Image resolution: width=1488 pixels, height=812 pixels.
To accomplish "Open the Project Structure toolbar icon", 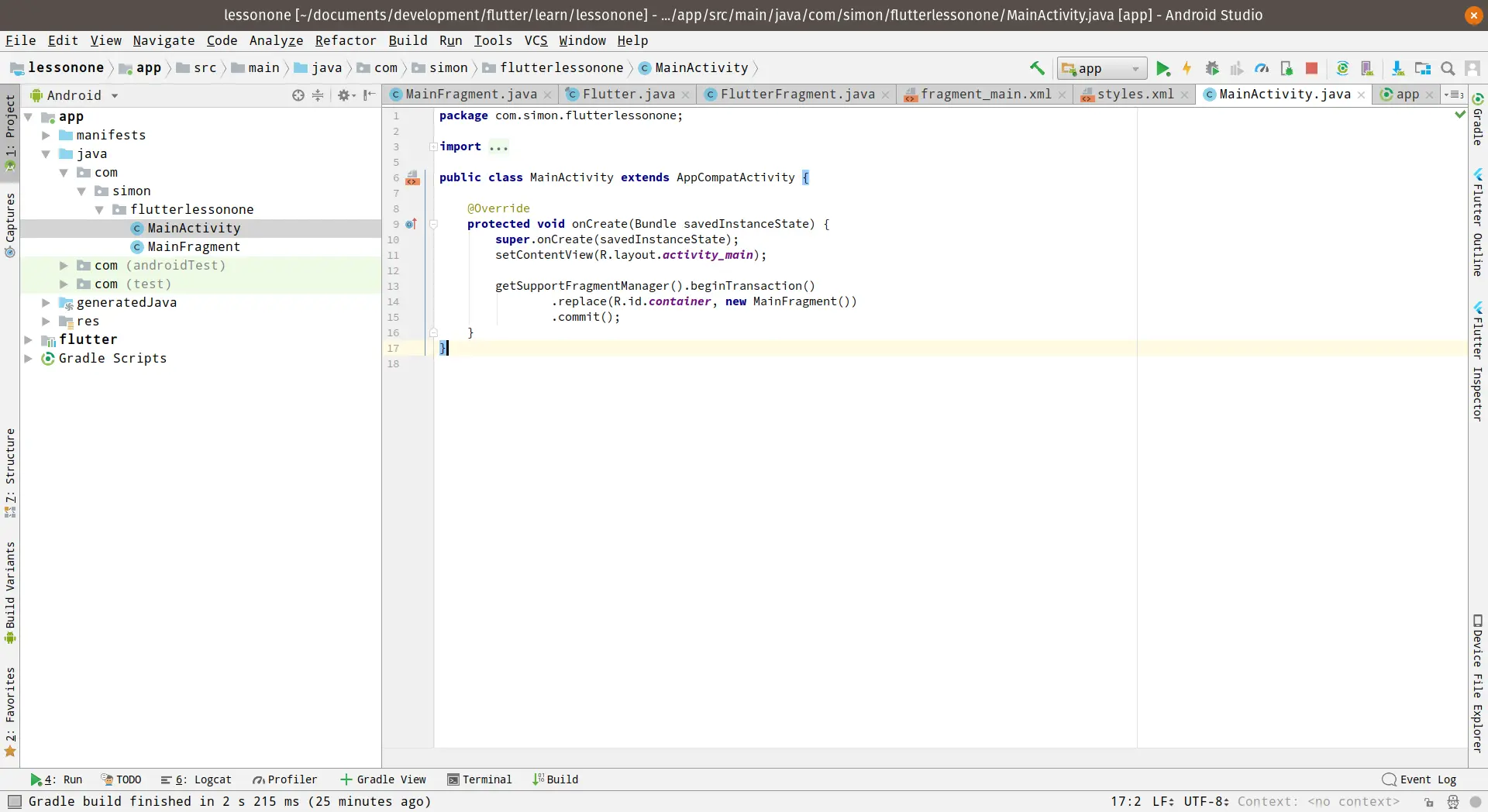I will click(x=1422, y=68).
